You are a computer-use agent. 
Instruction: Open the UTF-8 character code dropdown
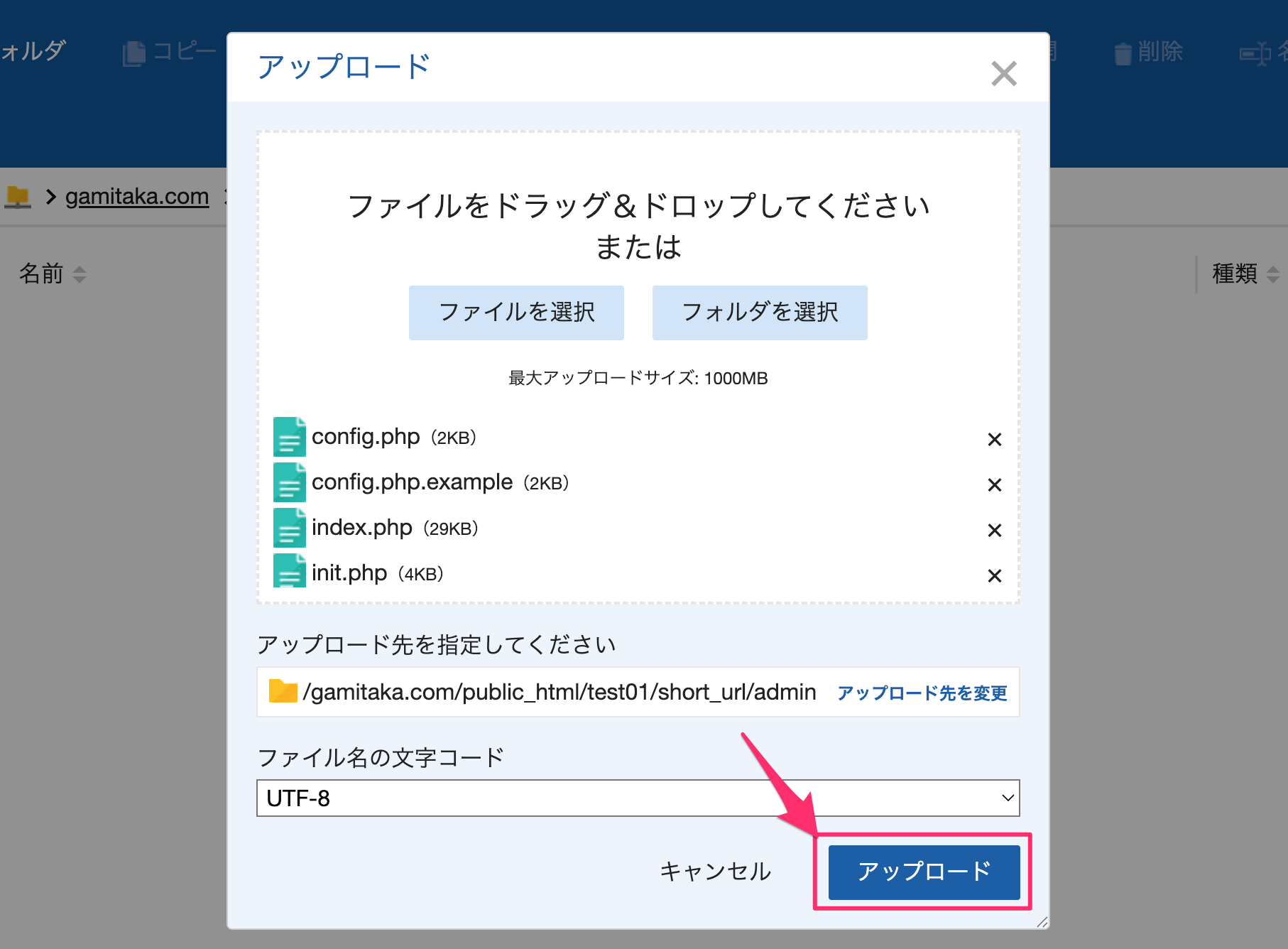(x=637, y=798)
